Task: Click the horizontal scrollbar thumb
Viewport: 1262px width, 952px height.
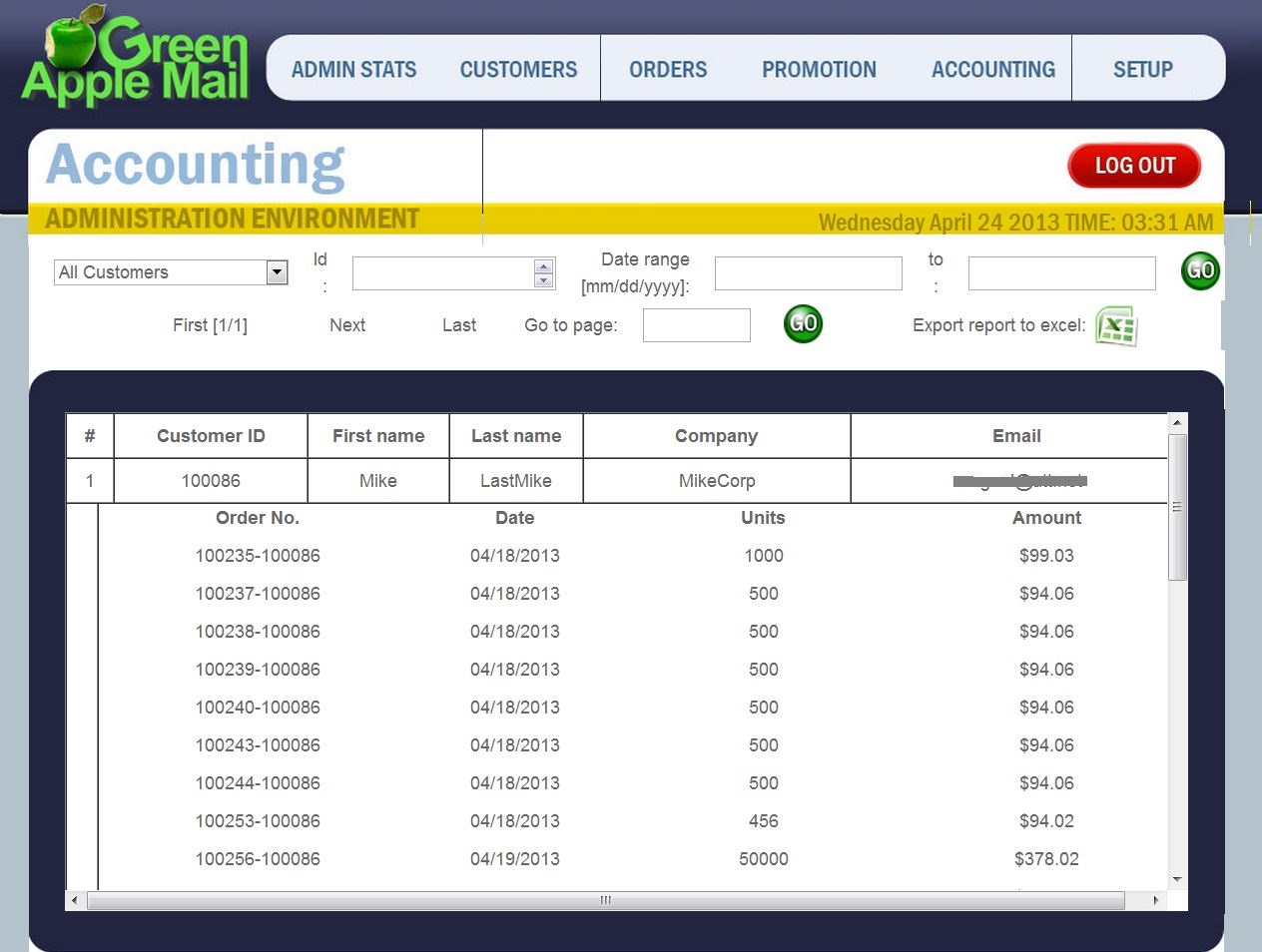Action: (x=606, y=900)
